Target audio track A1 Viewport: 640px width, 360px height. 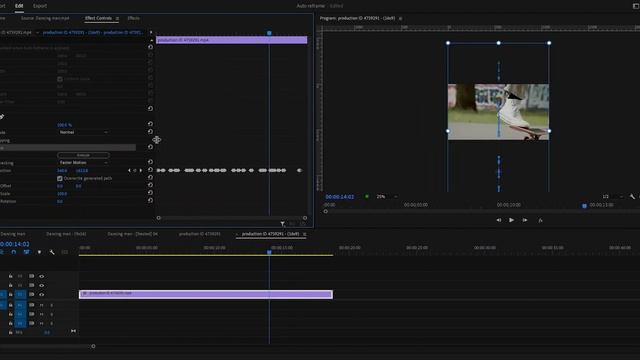coord(20,305)
